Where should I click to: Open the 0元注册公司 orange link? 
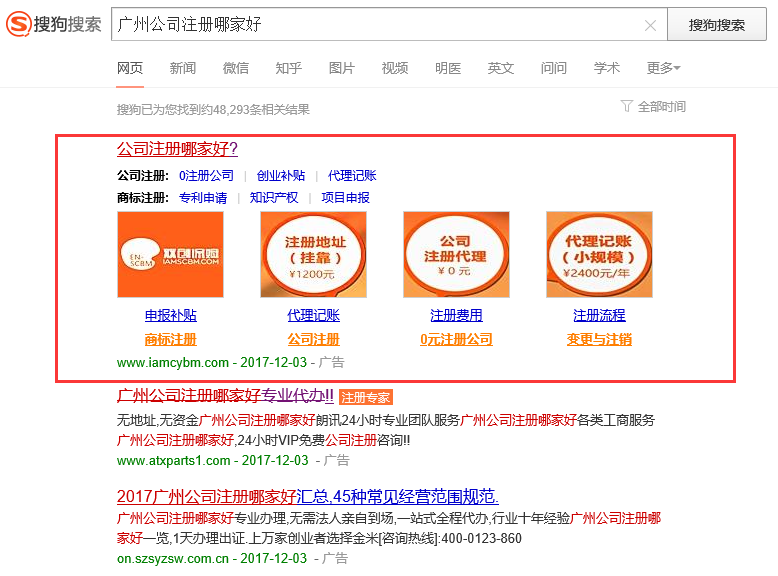tap(456, 339)
